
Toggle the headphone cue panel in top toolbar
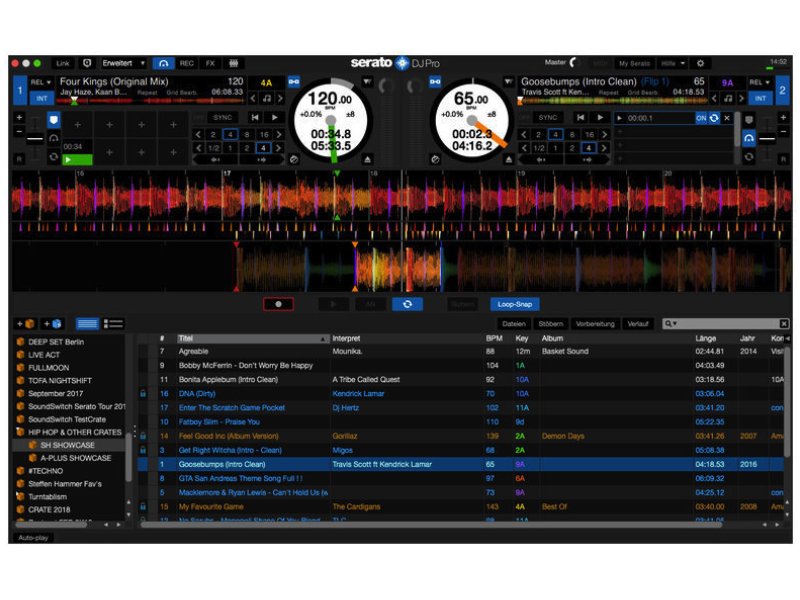click(163, 63)
